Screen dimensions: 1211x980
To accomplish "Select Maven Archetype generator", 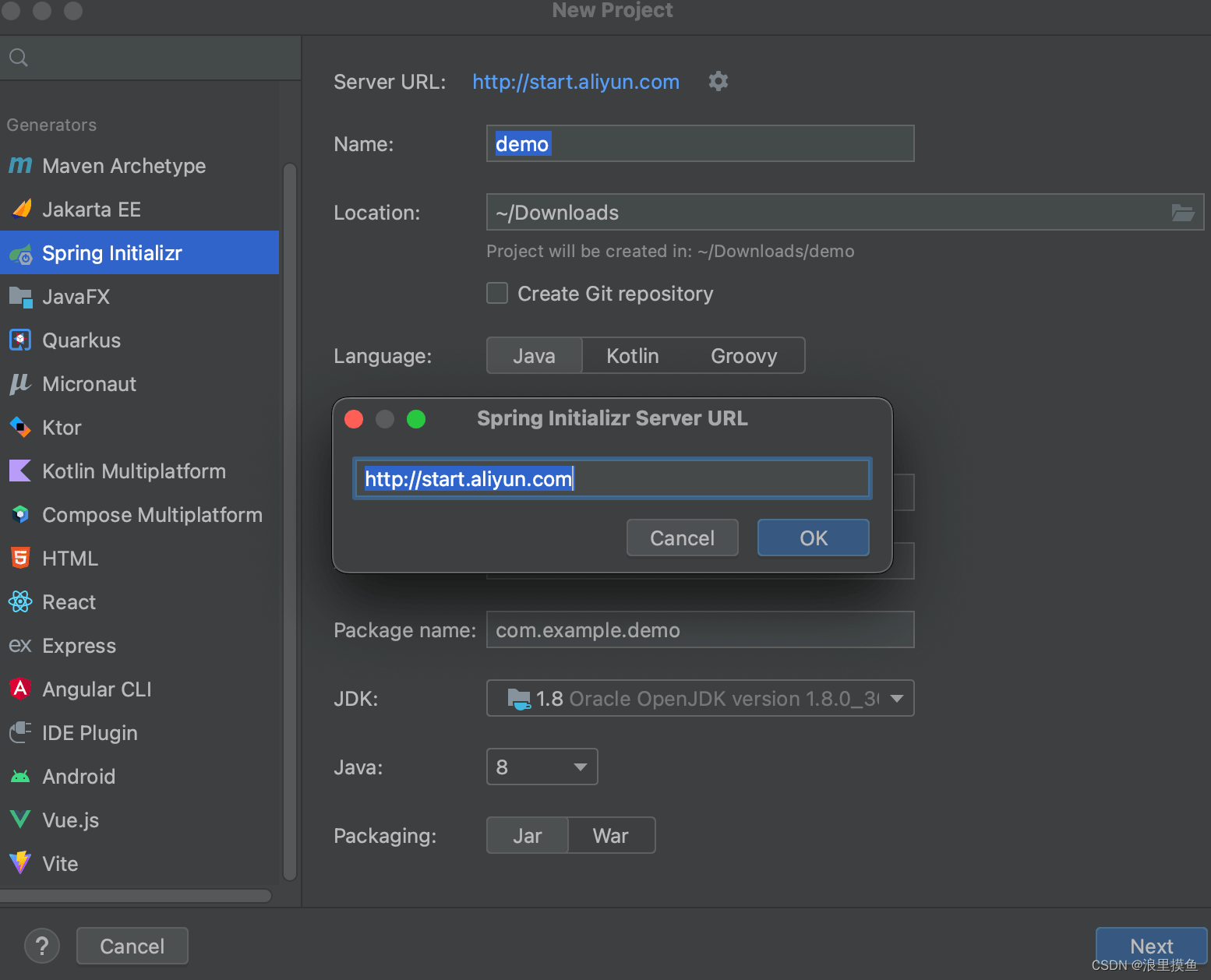I will (x=139, y=165).
